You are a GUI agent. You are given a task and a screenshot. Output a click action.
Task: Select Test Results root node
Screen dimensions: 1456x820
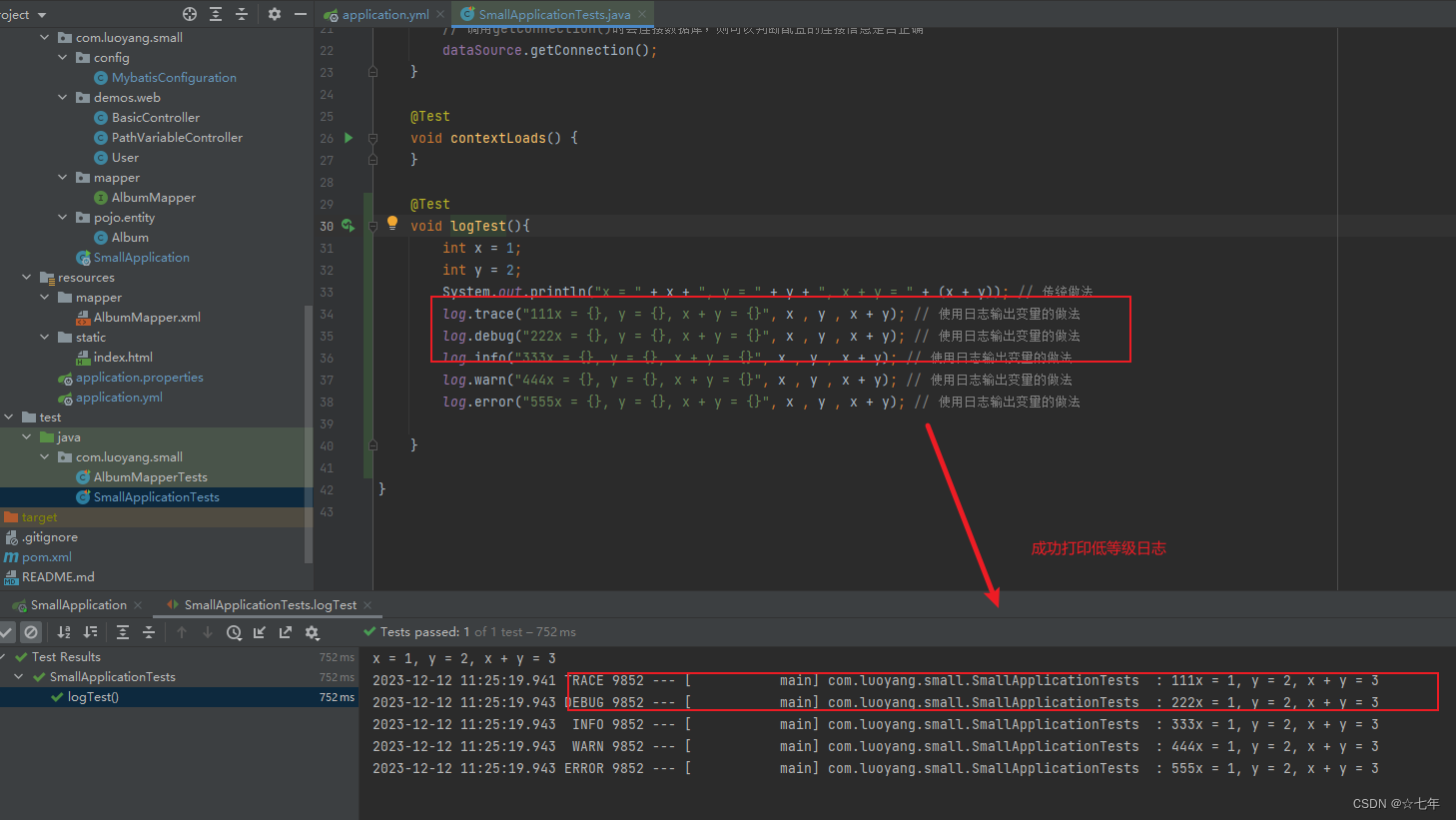tap(66, 657)
